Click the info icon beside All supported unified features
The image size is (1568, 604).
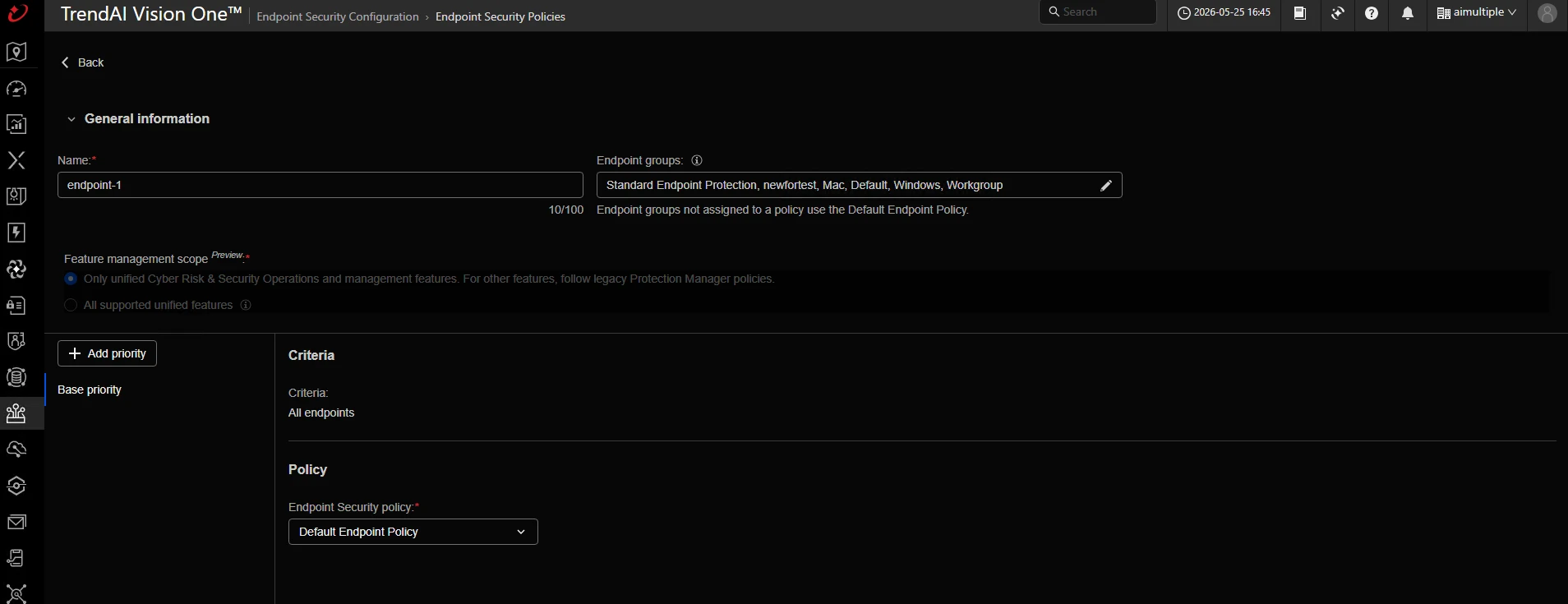point(246,305)
